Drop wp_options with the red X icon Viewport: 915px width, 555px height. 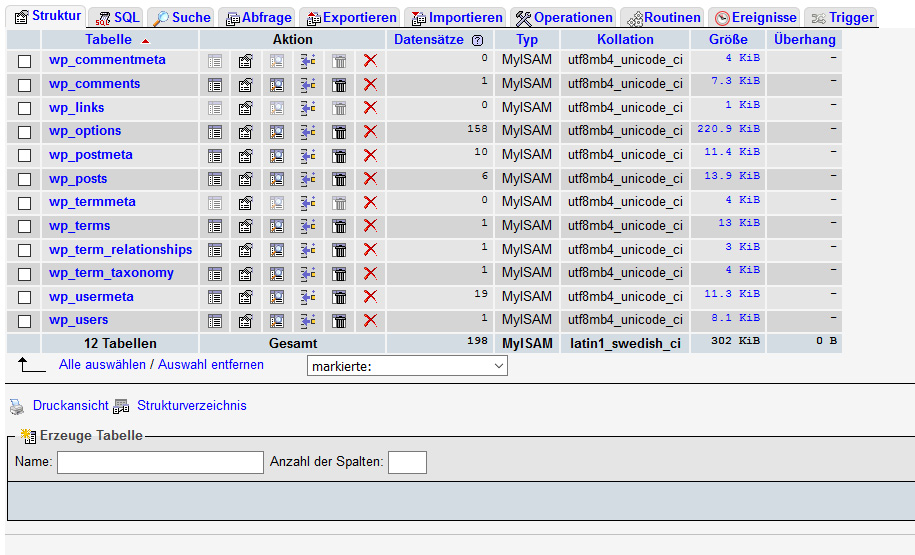click(x=370, y=132)
